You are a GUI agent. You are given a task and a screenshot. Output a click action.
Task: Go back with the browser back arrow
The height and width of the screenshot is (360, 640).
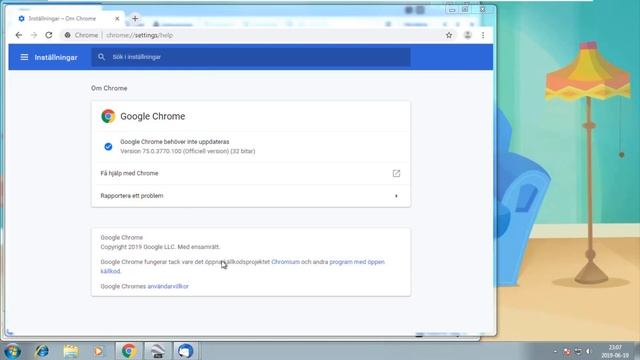pyautogui.click(x=19, y=35)
